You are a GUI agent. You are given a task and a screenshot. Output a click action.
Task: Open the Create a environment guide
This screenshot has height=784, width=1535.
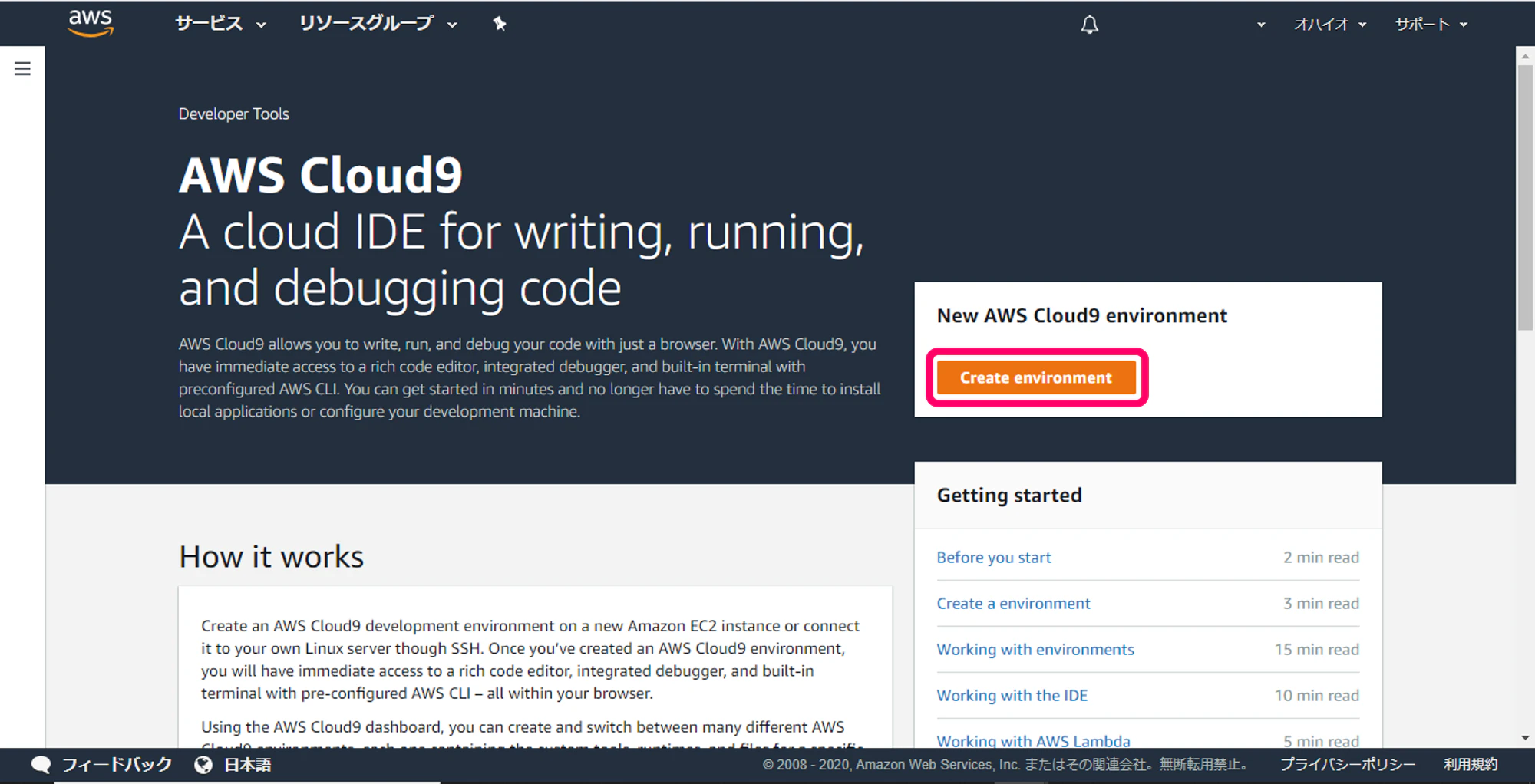(1013, 604)
